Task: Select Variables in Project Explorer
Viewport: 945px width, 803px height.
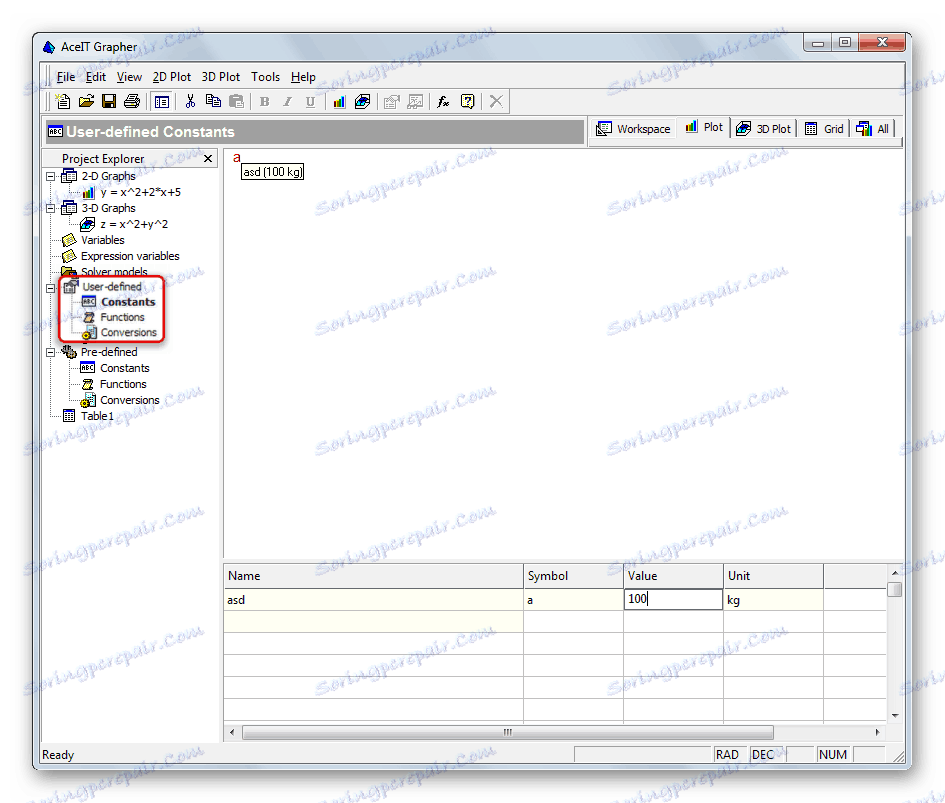Action: tap(102, 240)
